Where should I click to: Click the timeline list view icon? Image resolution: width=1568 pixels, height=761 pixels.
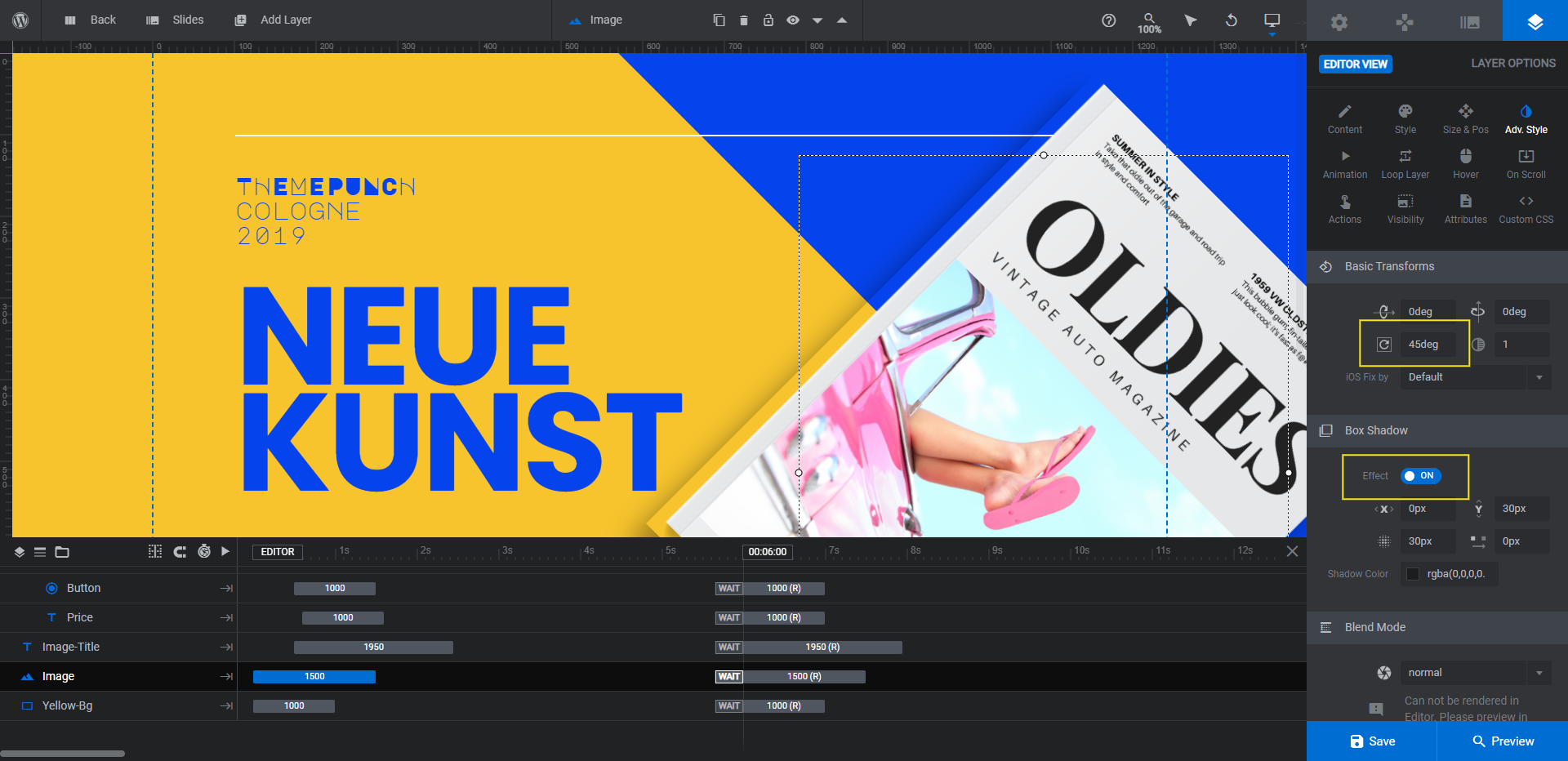[x=40, y=552]
